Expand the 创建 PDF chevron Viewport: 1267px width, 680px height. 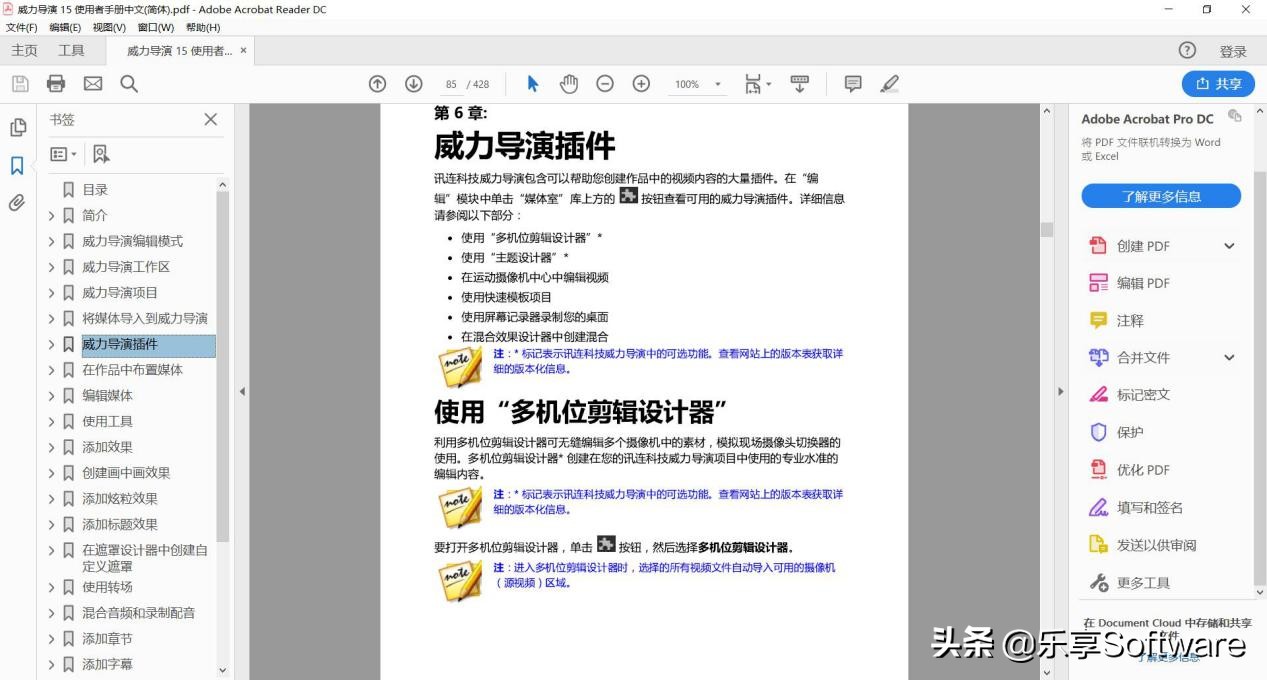point(1230,246)
